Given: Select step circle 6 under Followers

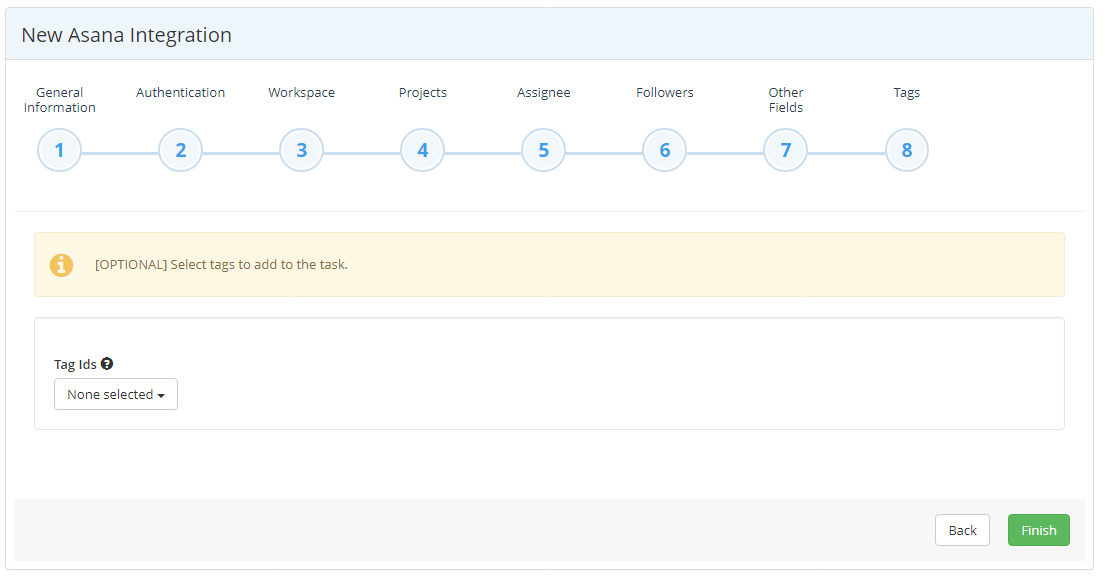Looking at the screenshot, I should click(x=664, y=149).
